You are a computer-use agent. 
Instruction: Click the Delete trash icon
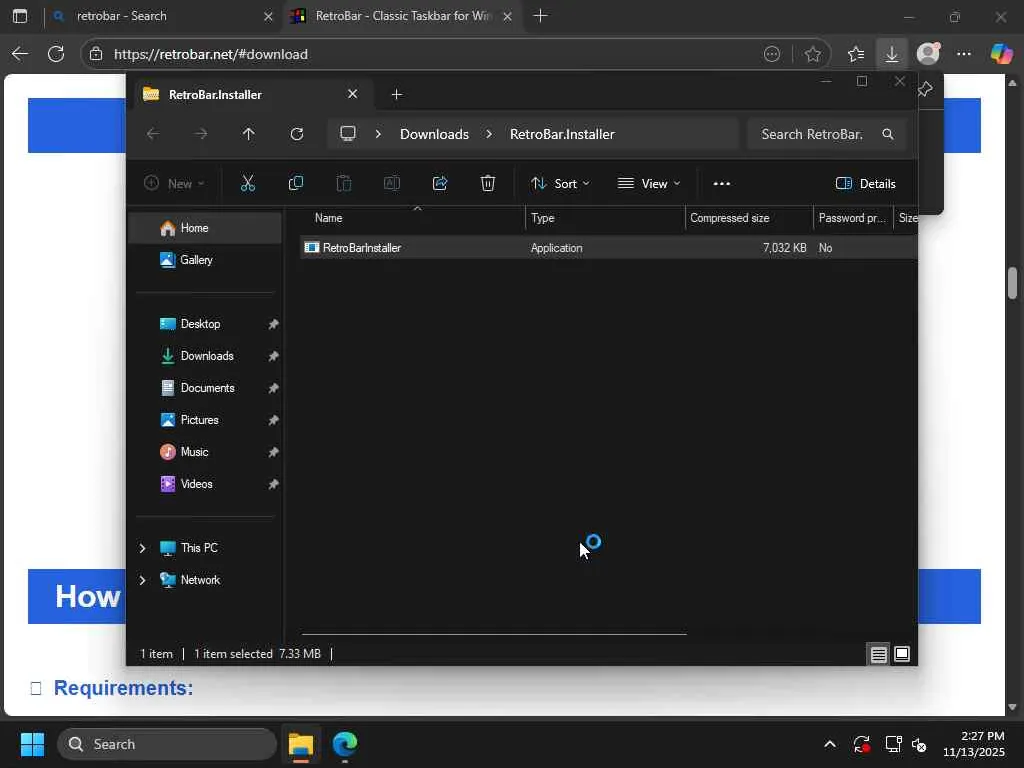(x=488, y=184)
